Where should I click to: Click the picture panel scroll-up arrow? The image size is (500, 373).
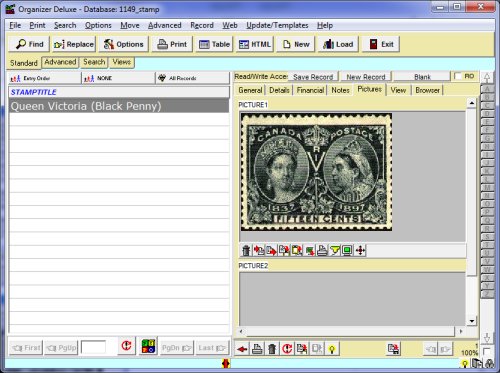click(472, 103)
